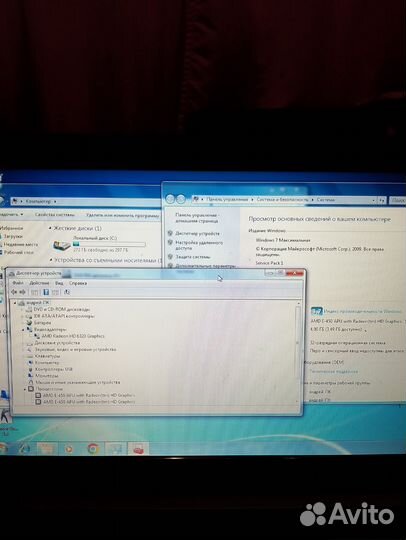This screenshot has height=540, width=406.
Task: Click the Контроллеры USB icon
Action: click(31, 369)
